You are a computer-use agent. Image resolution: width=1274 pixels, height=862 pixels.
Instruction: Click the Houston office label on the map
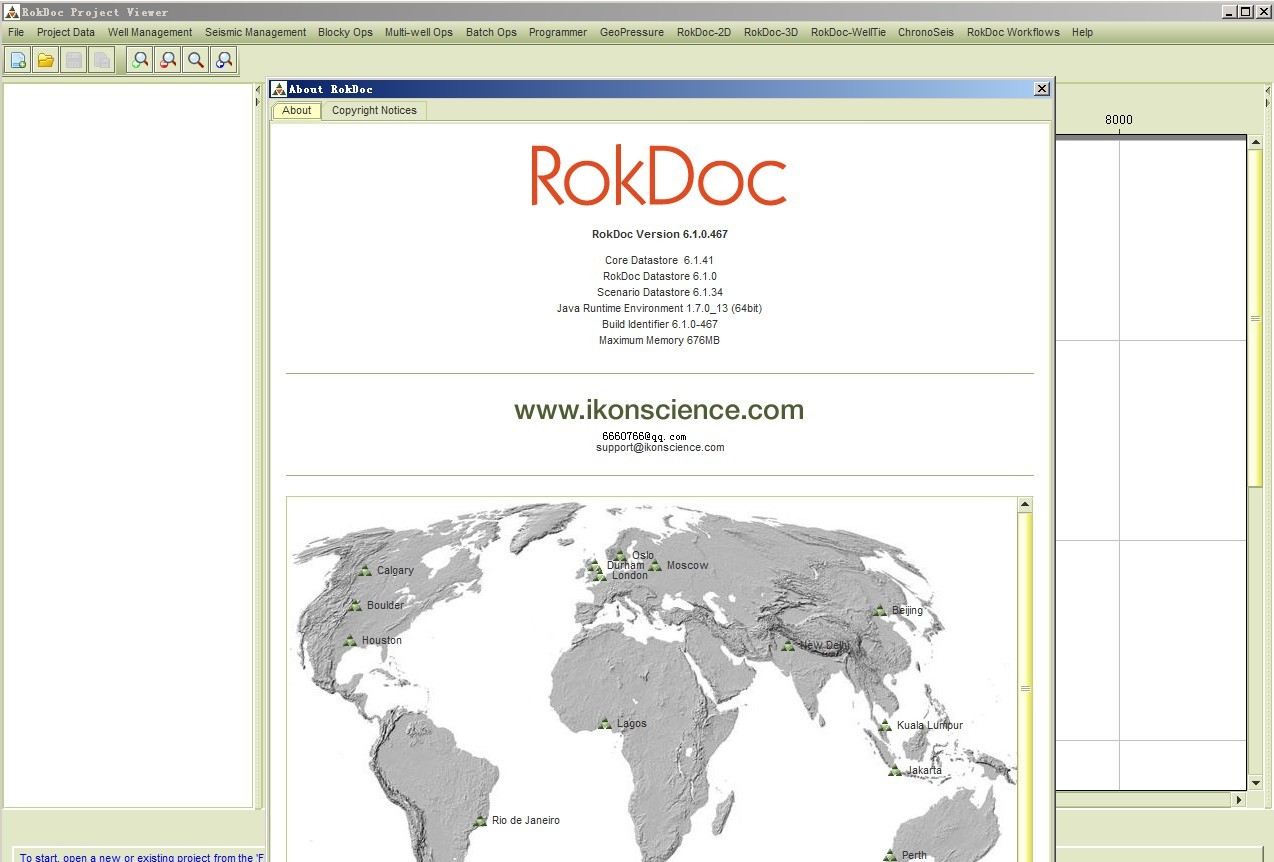[382, 641]
